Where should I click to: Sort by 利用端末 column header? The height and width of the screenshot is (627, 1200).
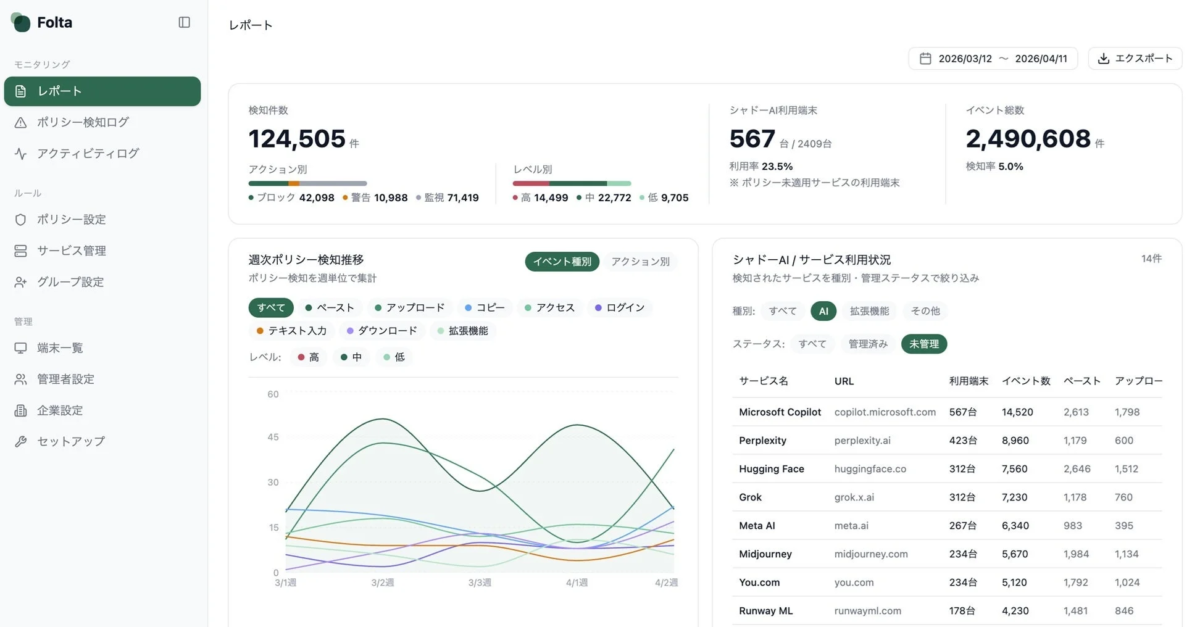[969, 381]
